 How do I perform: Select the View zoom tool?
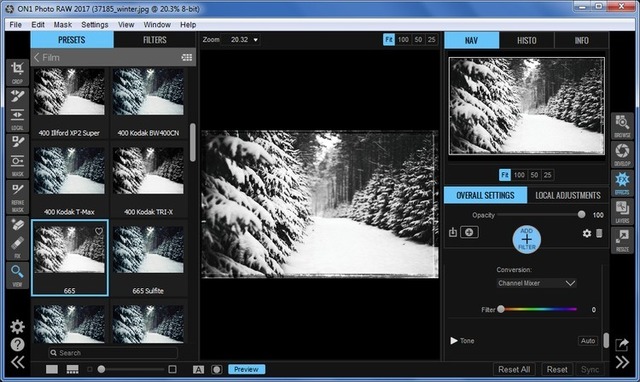pos(17,275)
